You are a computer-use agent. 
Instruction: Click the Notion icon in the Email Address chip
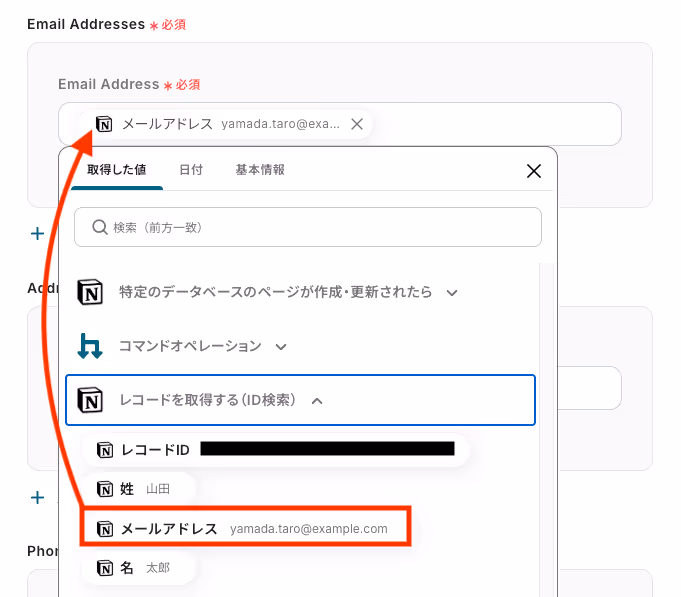[104, 124]
